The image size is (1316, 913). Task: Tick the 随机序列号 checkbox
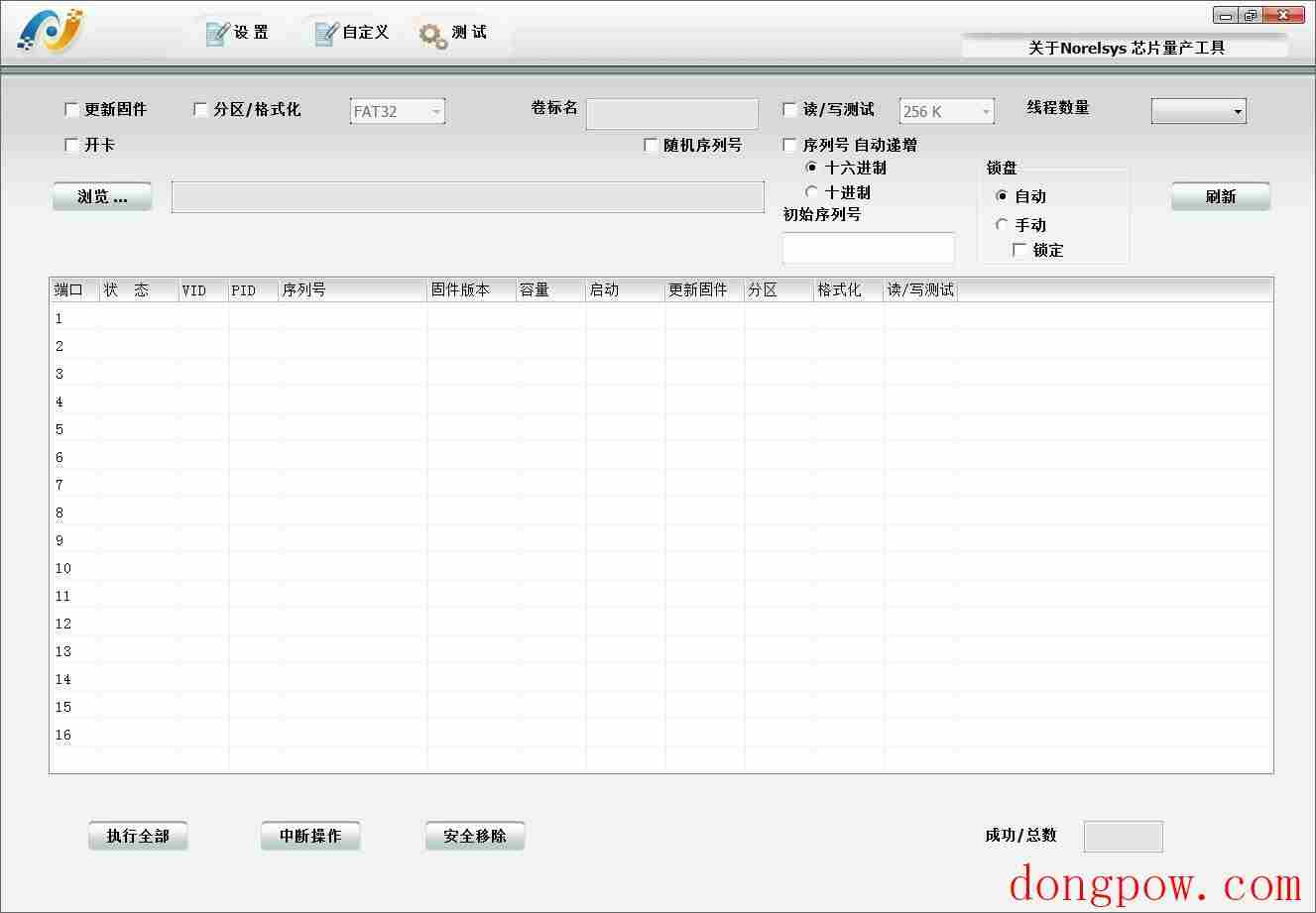coord(651,146)
